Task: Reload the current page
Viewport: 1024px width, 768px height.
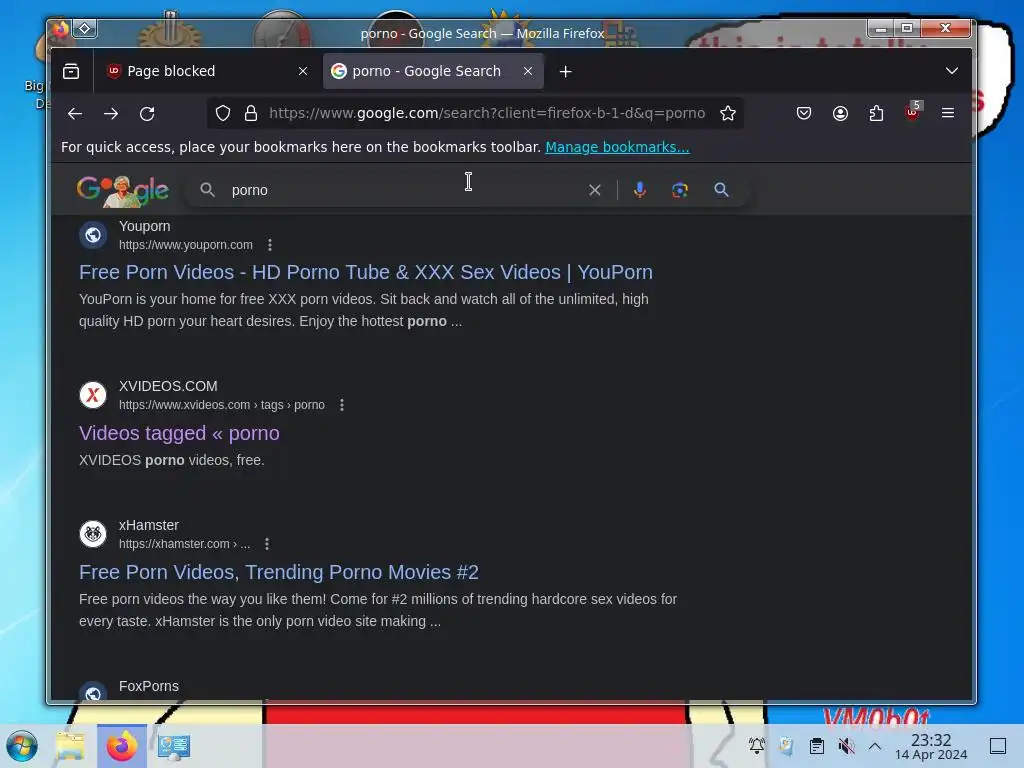Action: (147, 114)
